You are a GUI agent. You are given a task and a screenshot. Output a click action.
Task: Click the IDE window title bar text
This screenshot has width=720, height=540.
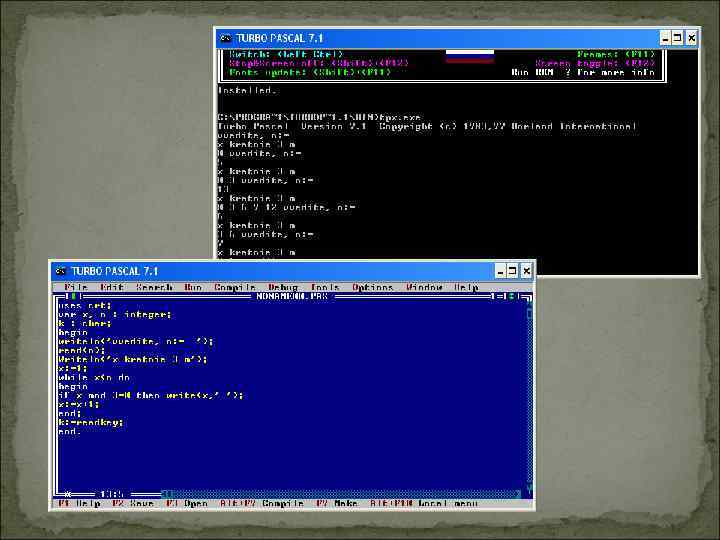coord(114,271)
